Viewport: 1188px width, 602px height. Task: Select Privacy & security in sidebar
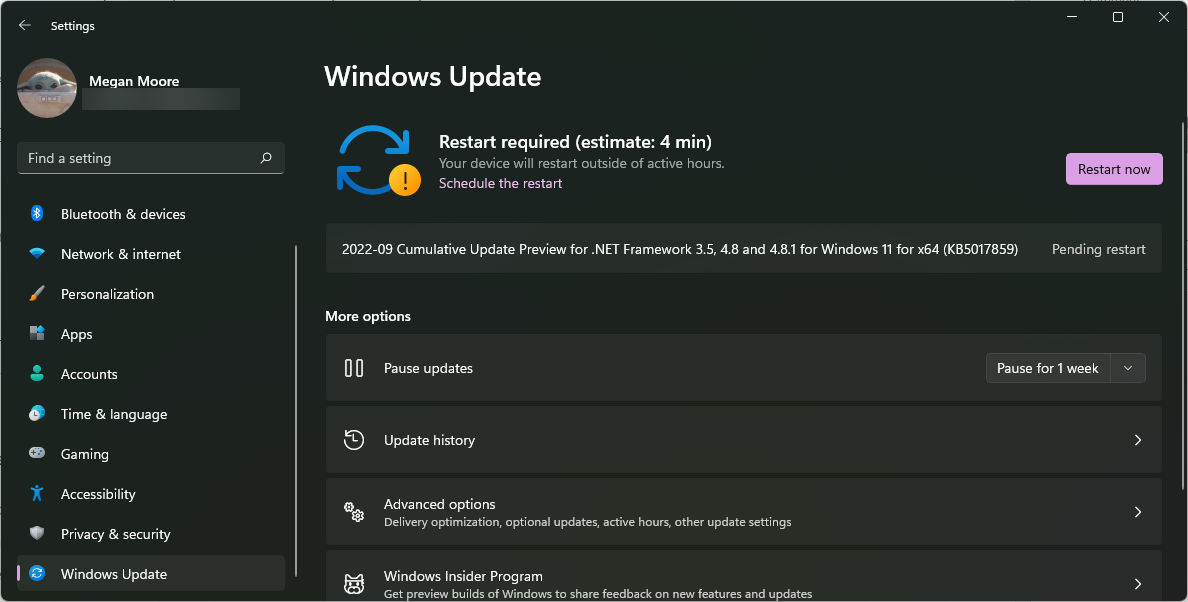(x=151, y=535)
